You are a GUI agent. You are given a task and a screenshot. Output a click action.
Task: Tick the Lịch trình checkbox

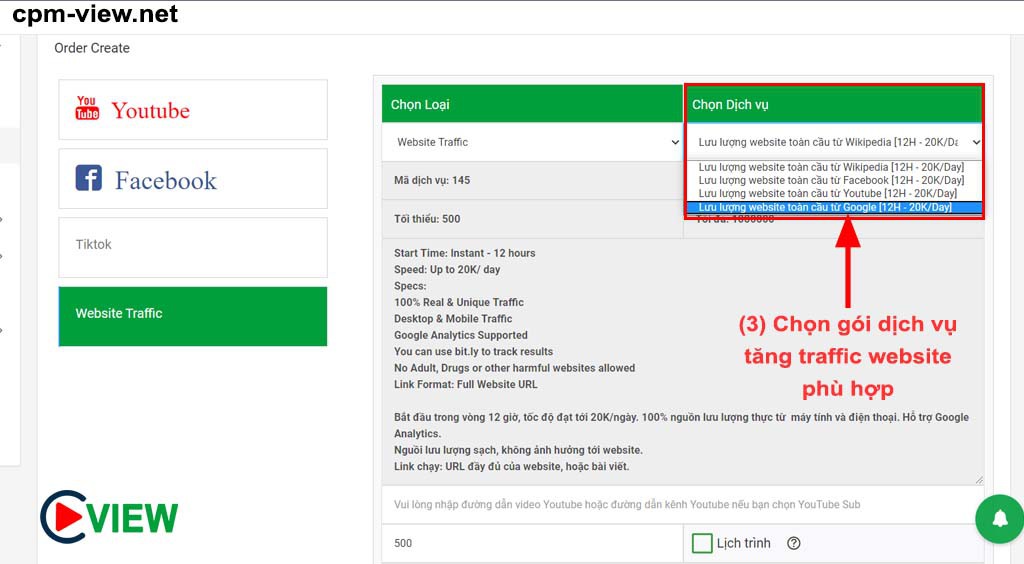click(702, 543)
